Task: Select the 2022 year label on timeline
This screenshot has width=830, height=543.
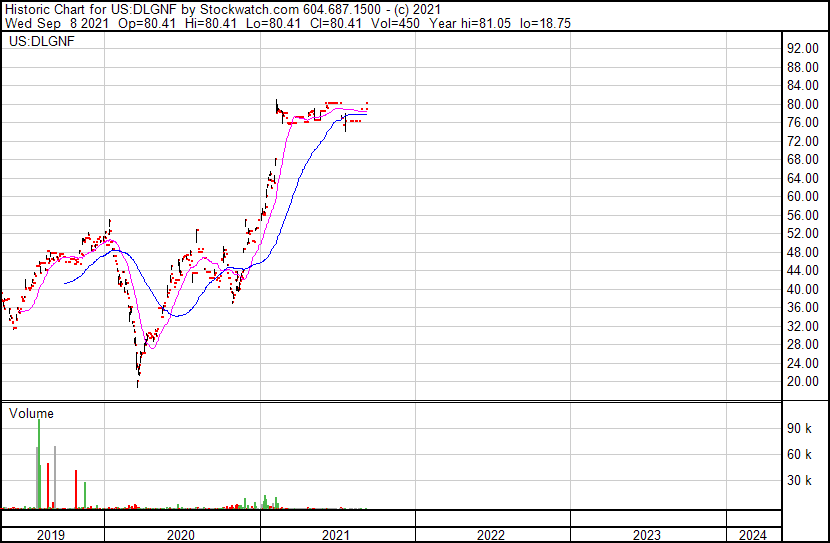Action: coord(491,535)
